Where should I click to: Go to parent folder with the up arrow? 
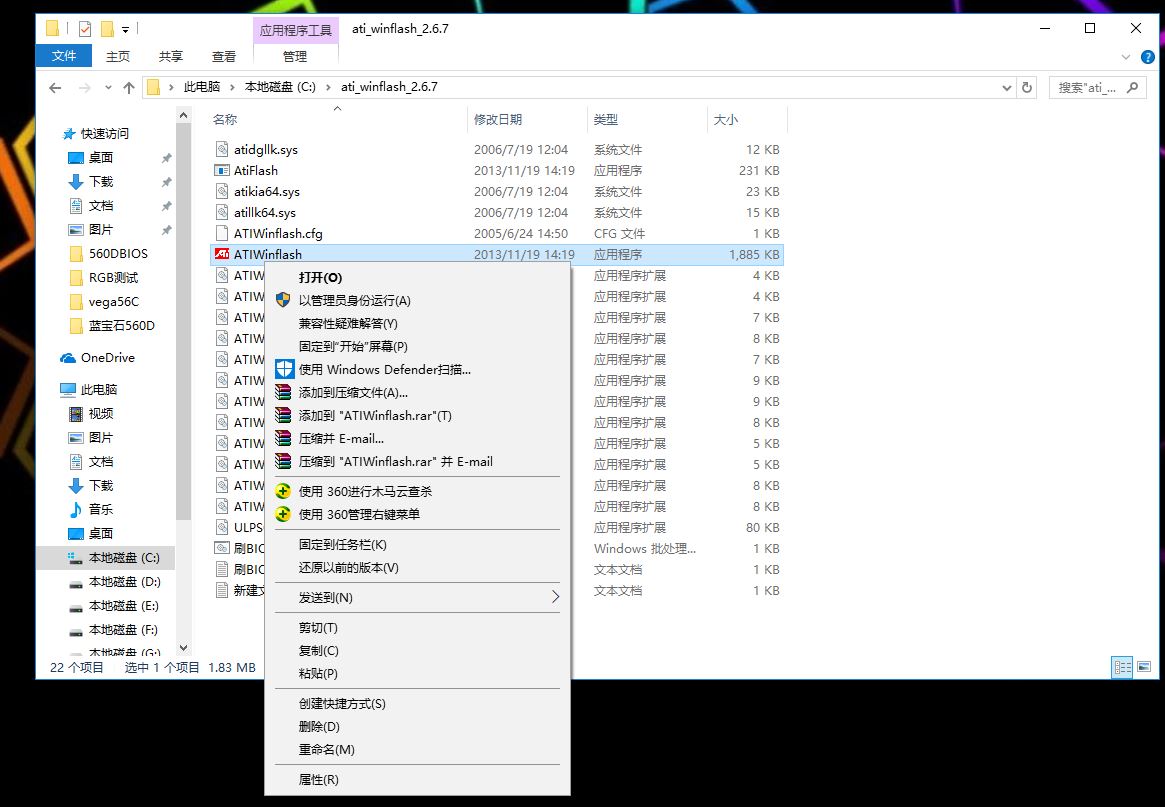click(x=129, y=87)
